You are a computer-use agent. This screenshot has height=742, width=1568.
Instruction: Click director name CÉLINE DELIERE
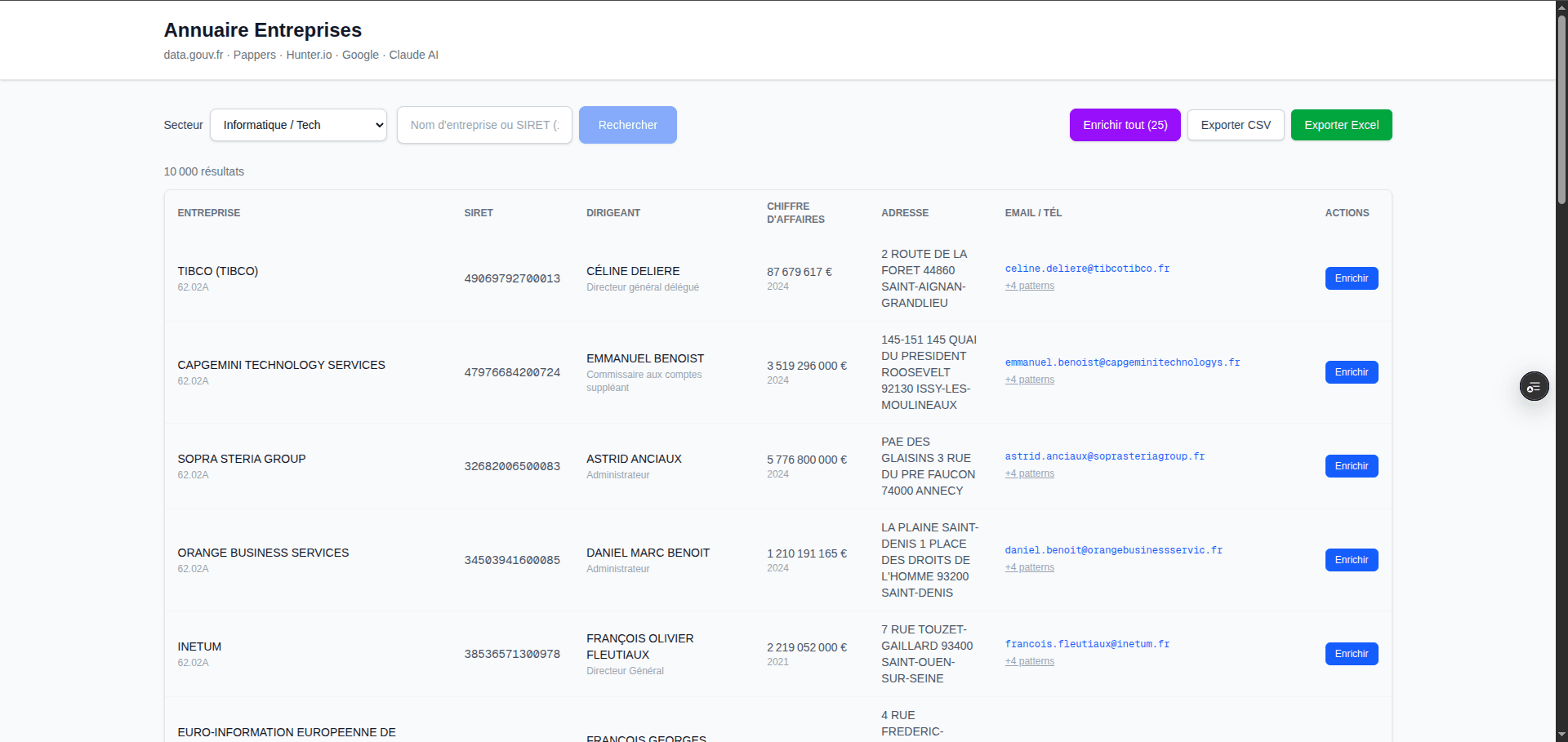click(x=633, y=271)
